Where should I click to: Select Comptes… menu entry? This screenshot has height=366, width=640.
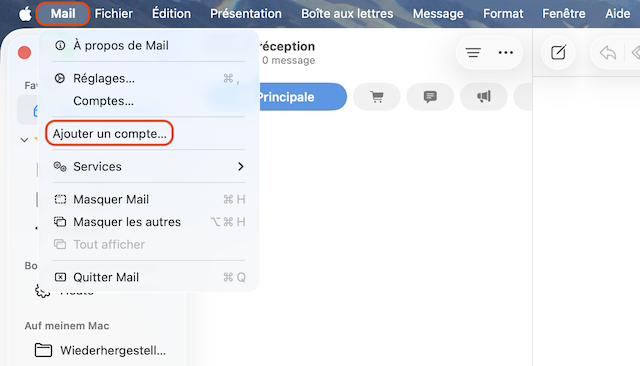(149, 101)
